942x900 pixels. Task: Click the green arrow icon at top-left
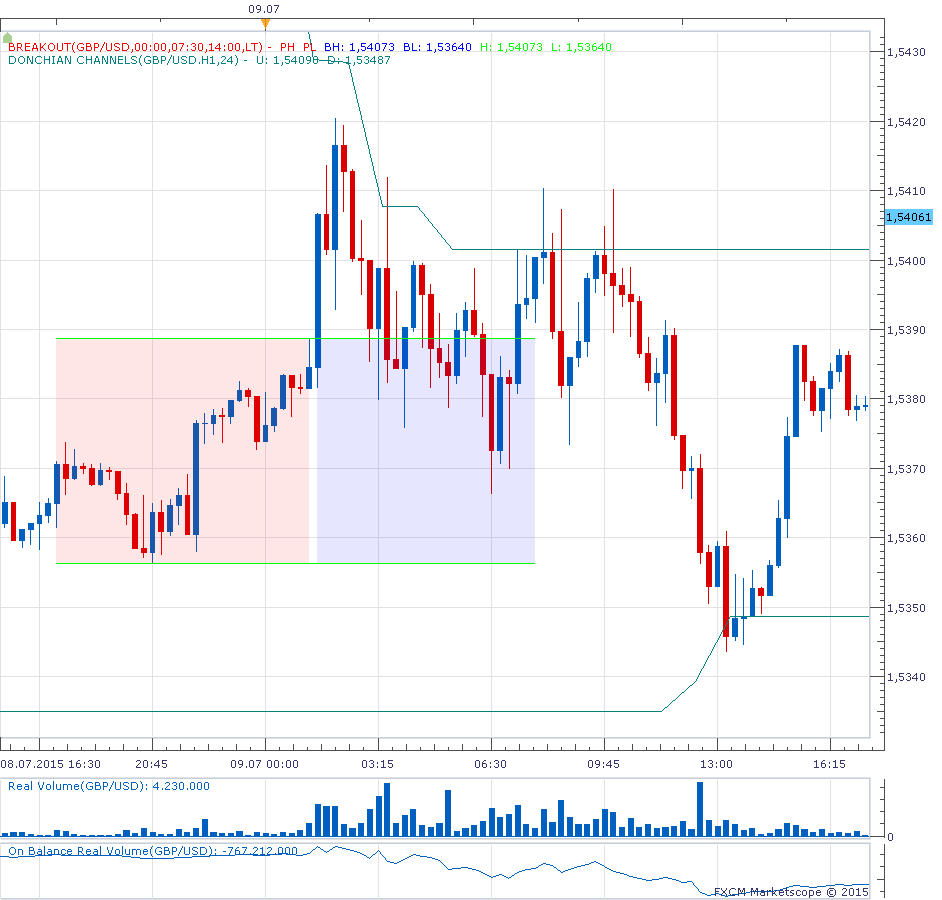click(7, 38)
